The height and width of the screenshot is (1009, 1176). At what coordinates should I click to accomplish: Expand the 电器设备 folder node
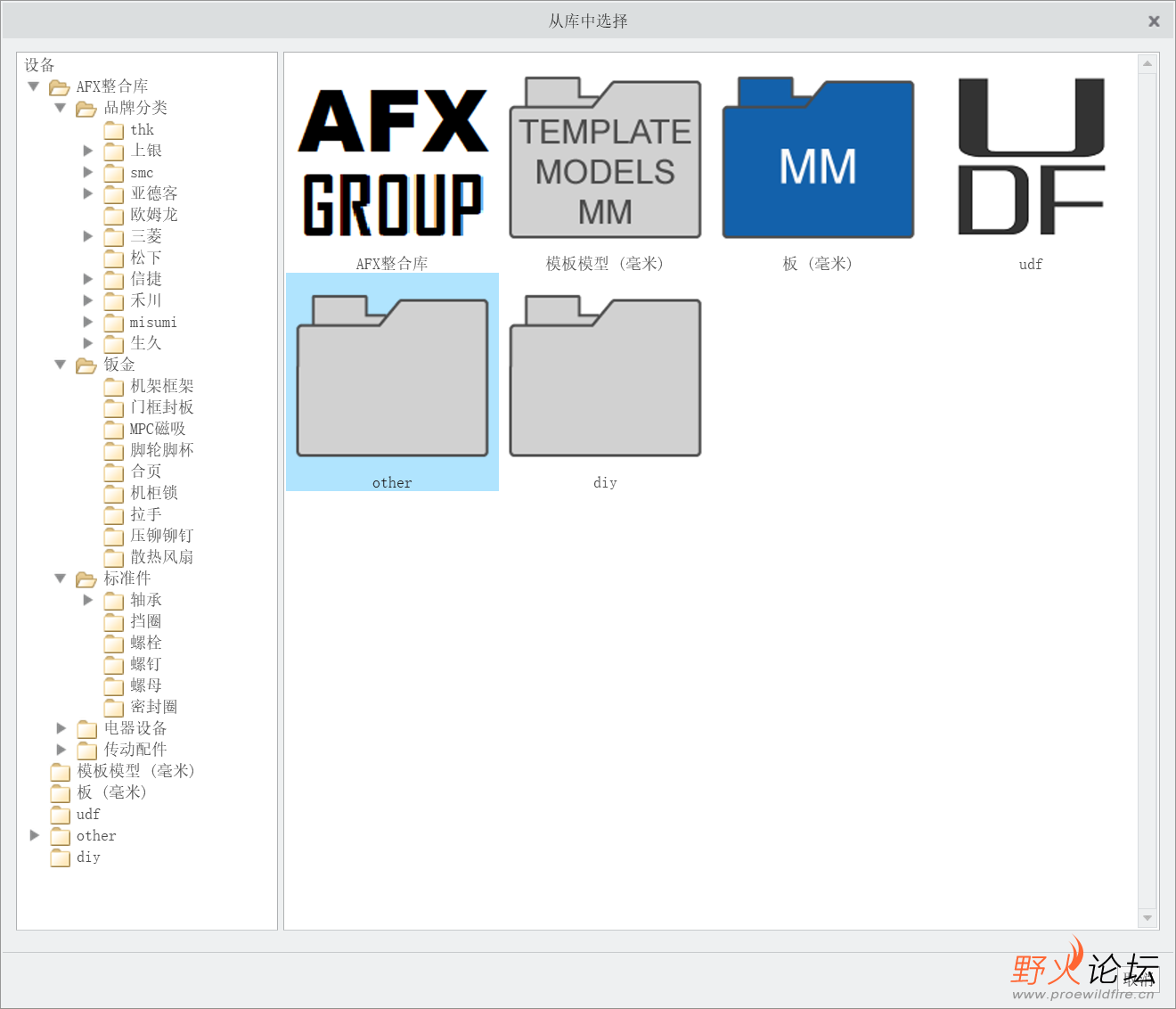click(61, 728)
